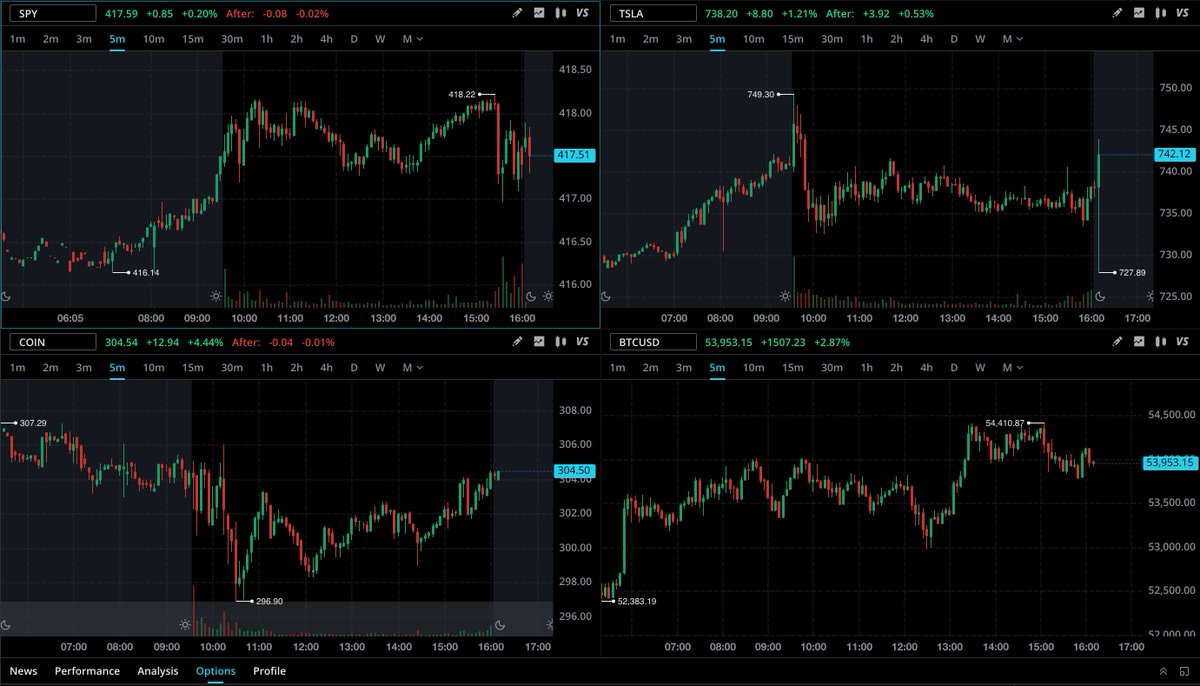
Task: Edit the TSLA ticker symbol field
Action: [652, 14]
